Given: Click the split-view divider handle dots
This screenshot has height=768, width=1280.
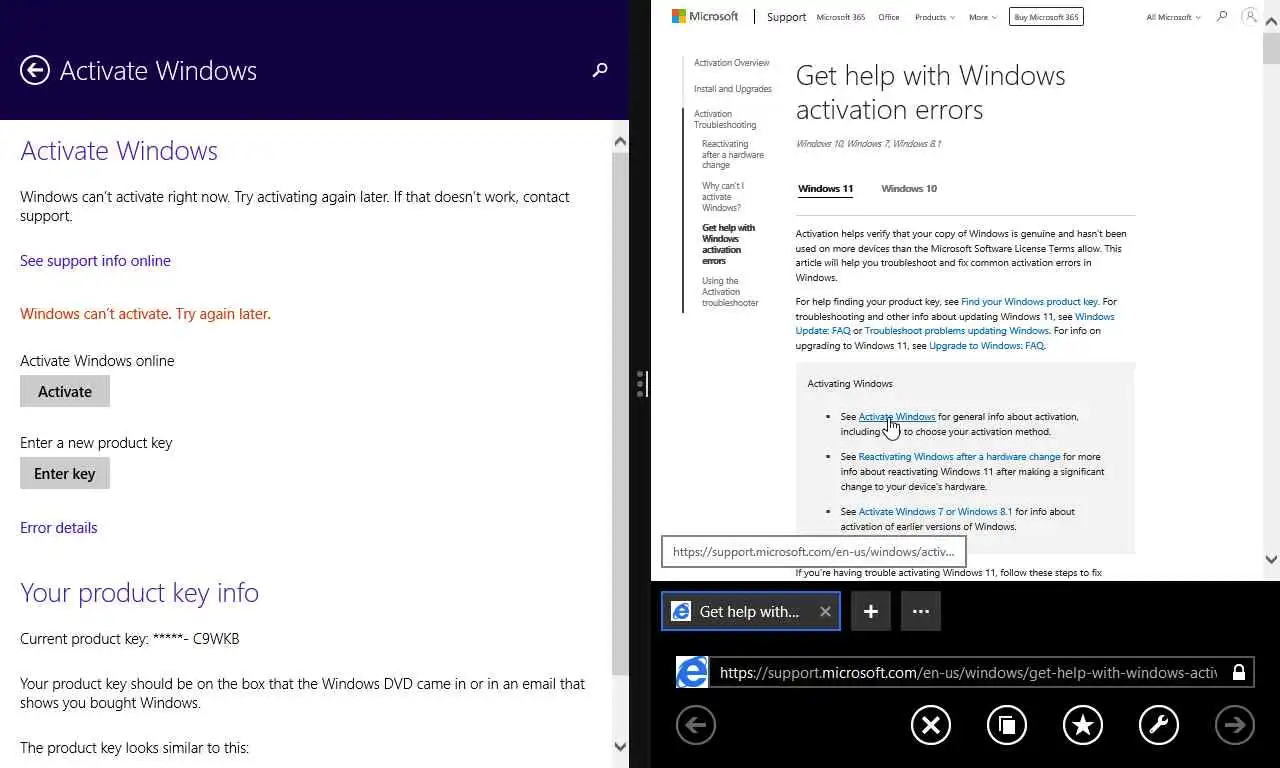Looking at the screenshot, I should 640,384.
